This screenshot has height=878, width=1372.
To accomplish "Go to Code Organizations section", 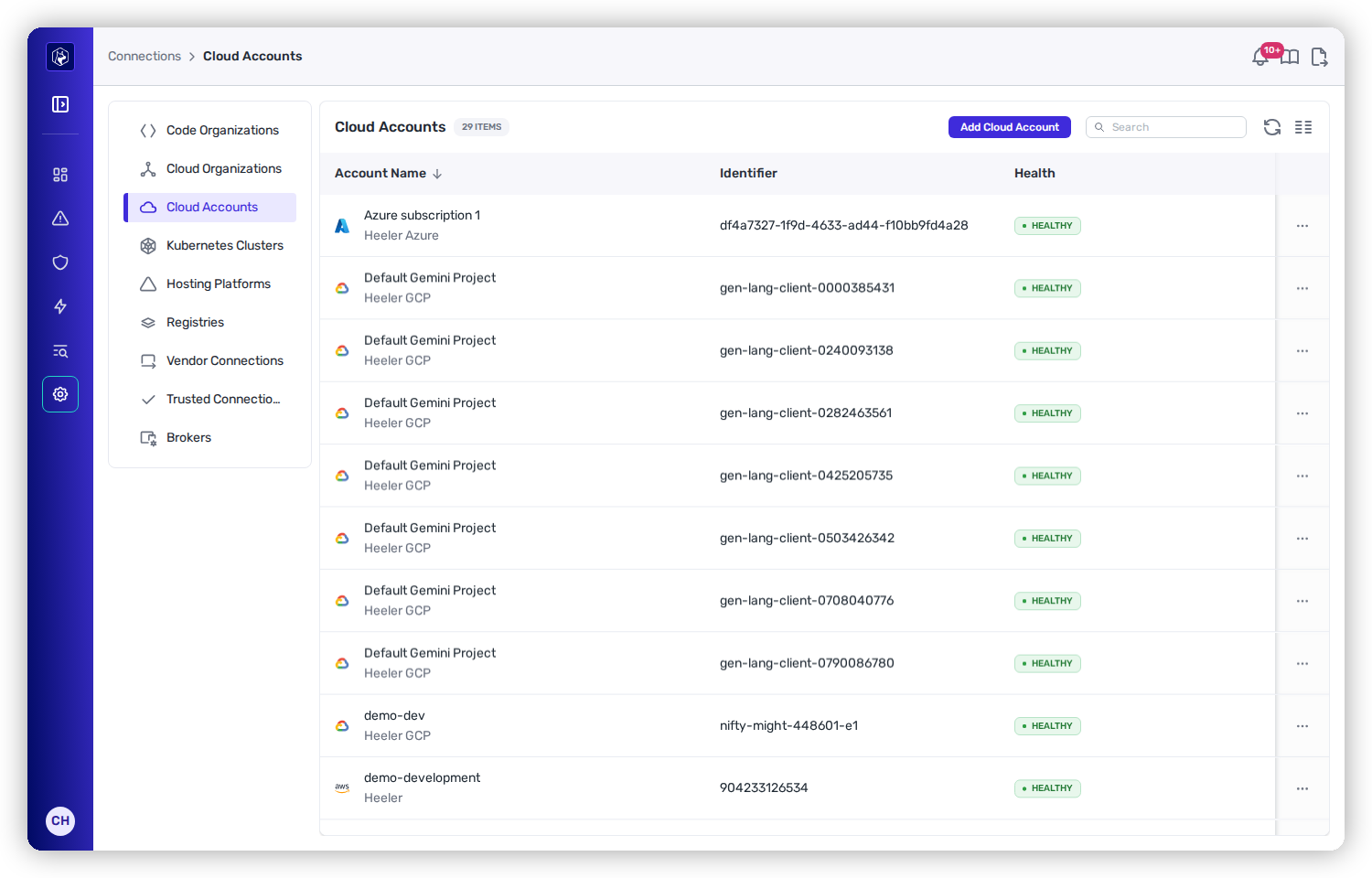I will [210, 131].
